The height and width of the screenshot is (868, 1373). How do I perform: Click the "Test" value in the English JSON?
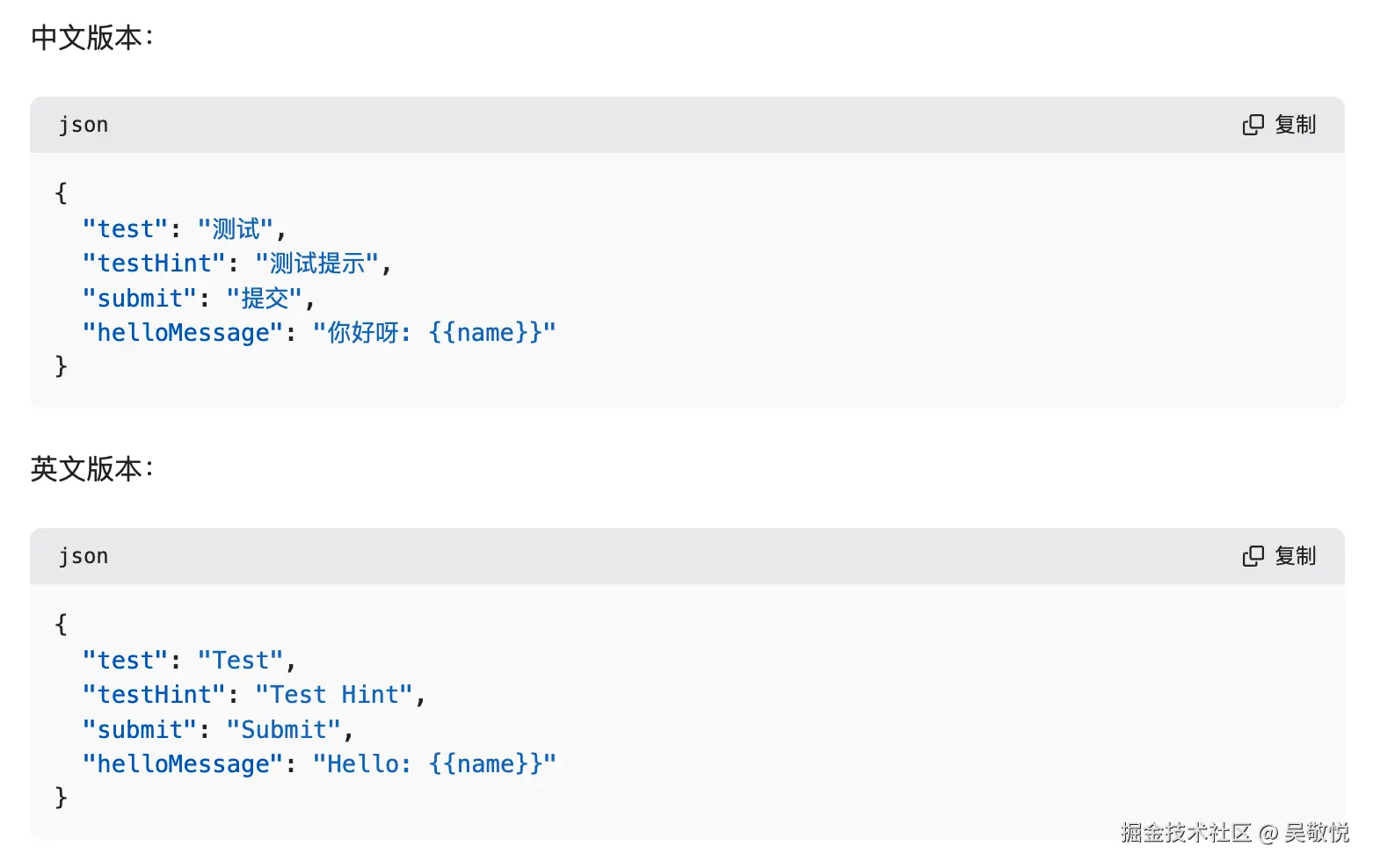click(x=240, y=661)
